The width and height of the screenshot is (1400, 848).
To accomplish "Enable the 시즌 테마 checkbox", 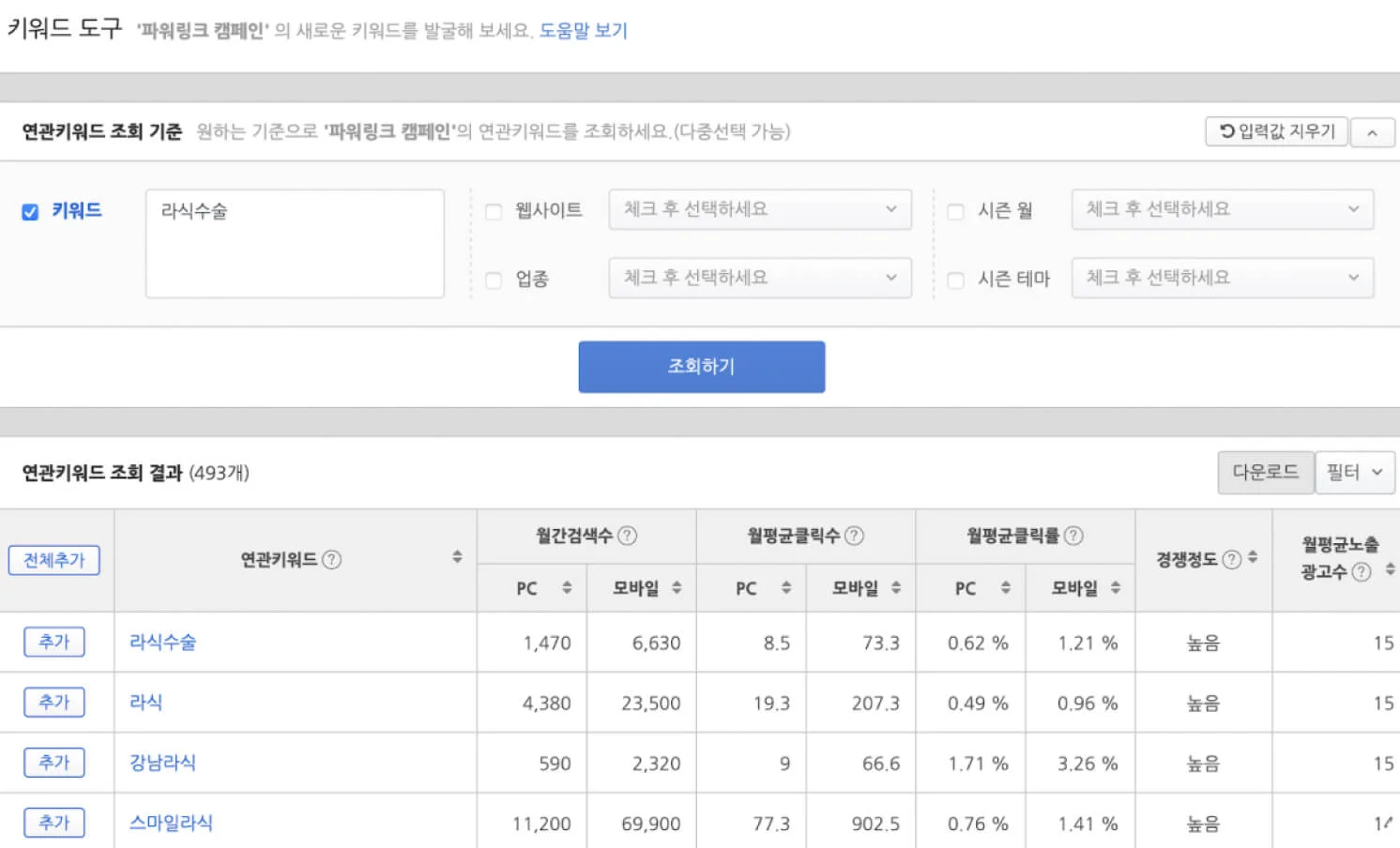I will coord(956,280).
